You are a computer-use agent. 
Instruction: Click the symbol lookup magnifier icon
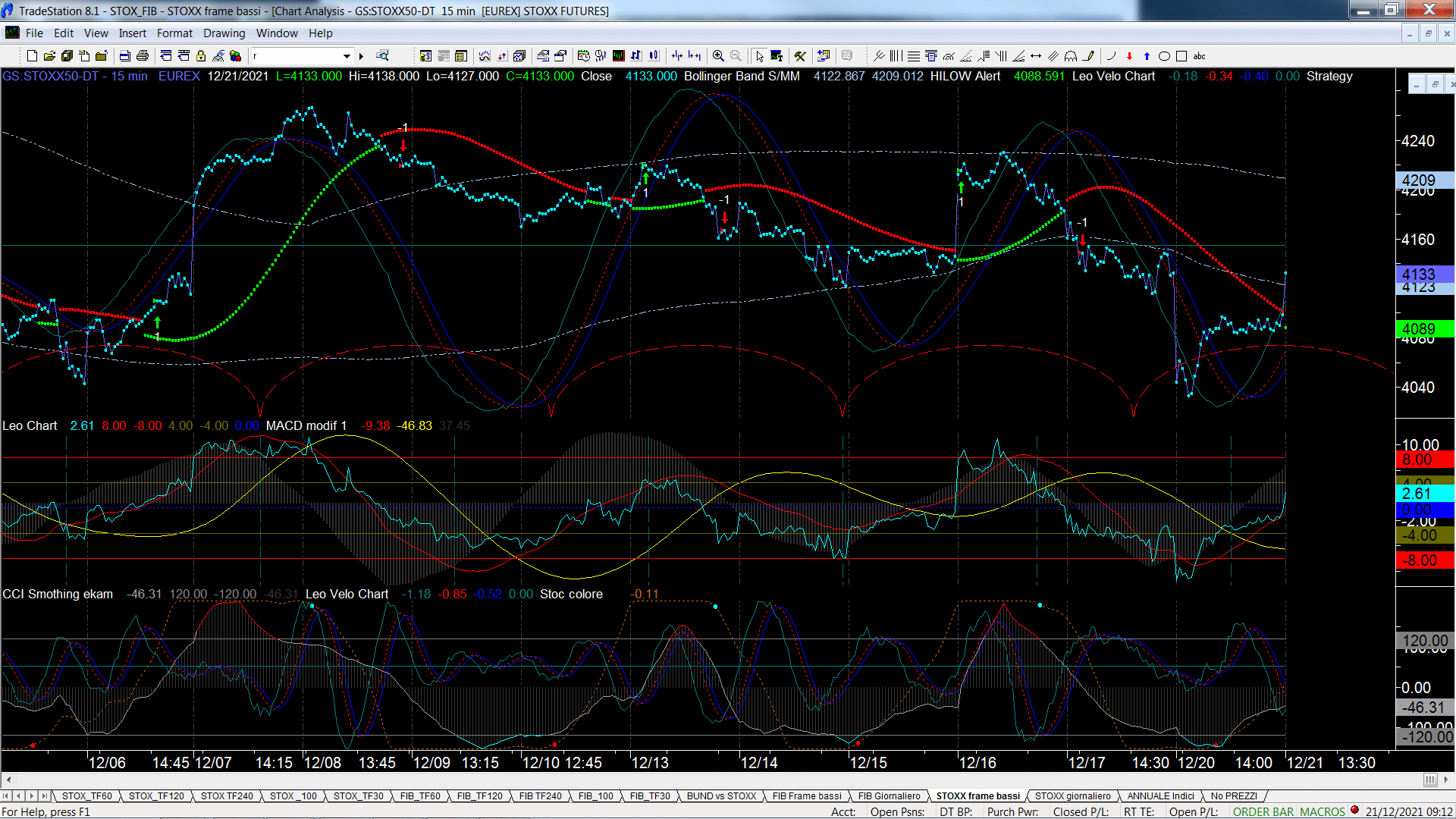pos(382,55)
